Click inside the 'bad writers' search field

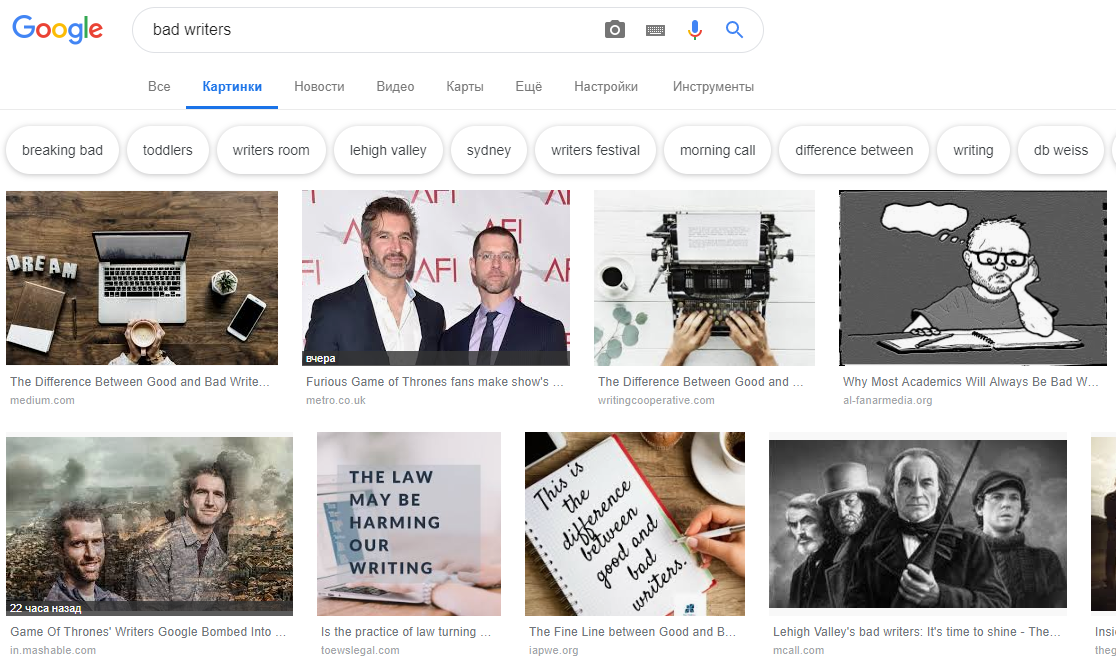pos(370,30)
